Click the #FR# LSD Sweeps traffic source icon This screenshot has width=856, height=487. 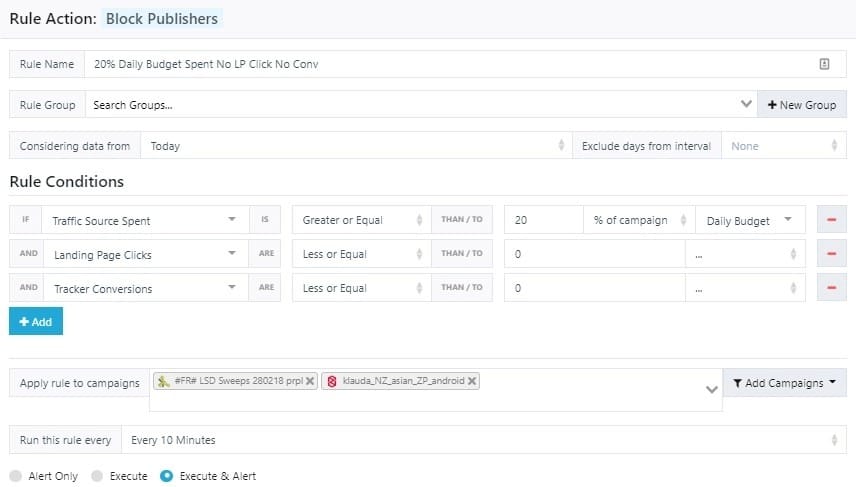coord(163,381)
